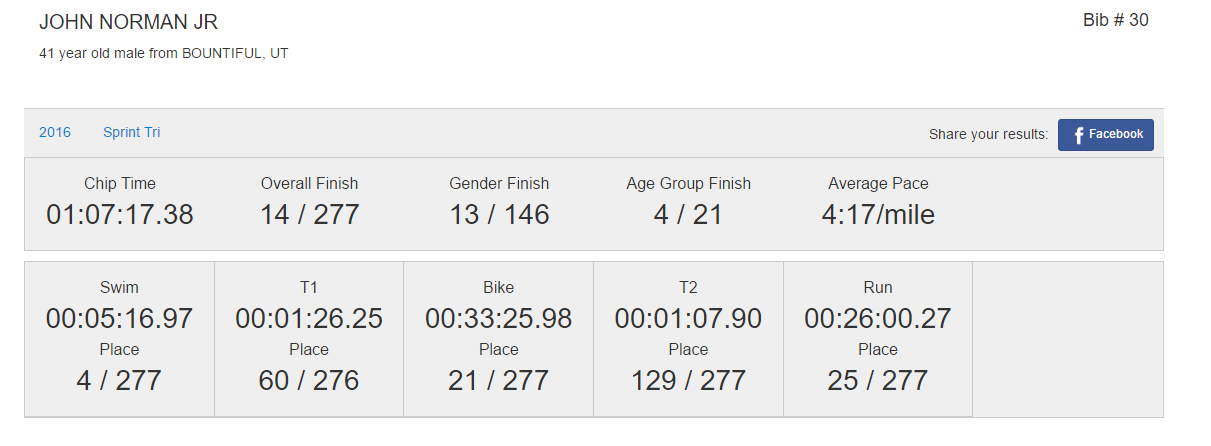Screen dimensions: 1211x446
Task: Click the Chip Time value 01:07:17.38
Action: (120, 215)
